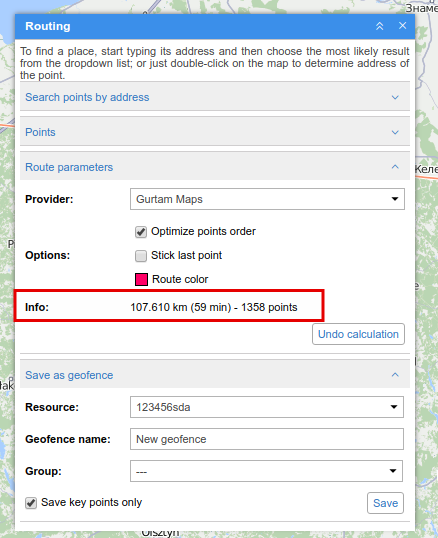
Task: Expand the Points section chevron
Action: coord(395,132)
